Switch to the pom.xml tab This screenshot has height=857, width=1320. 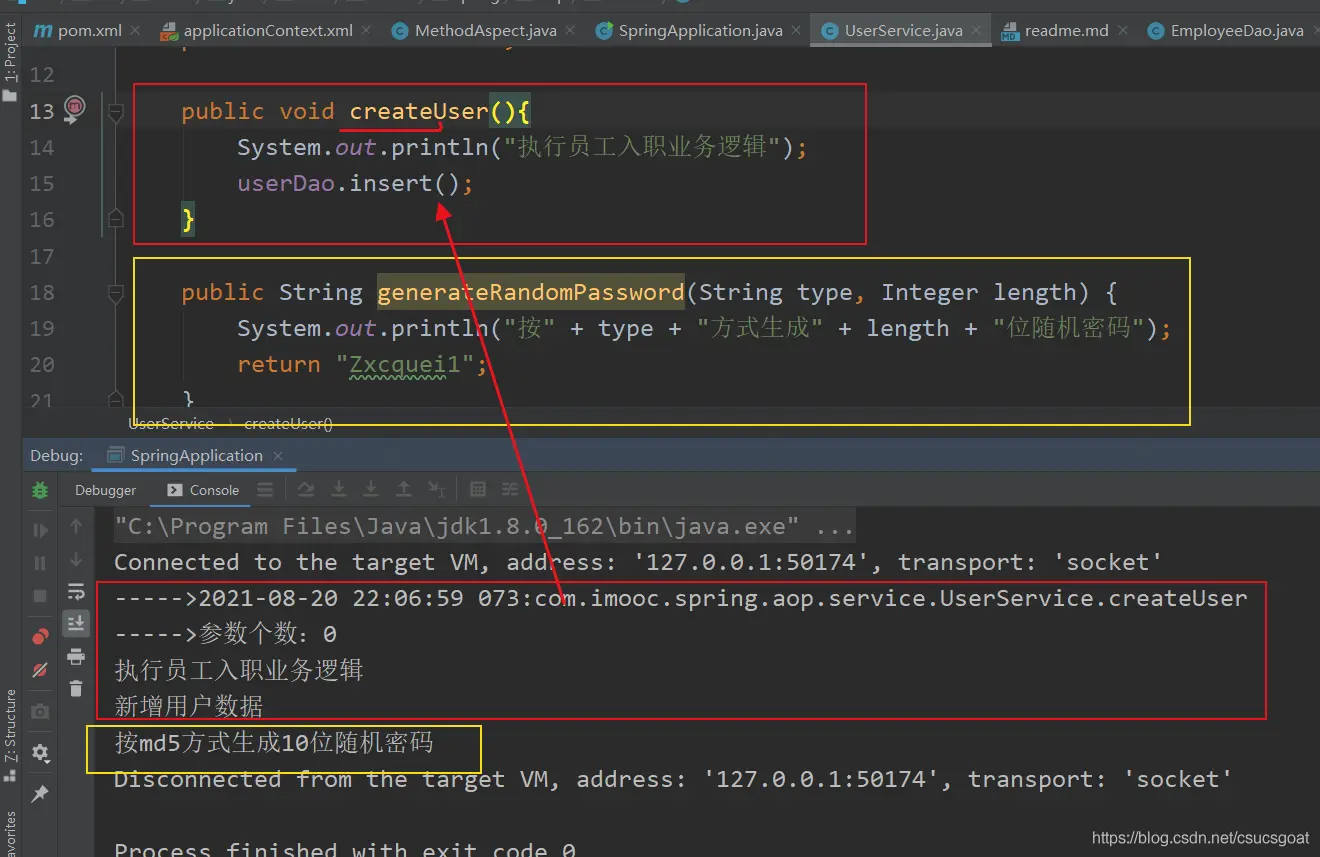tap(90, 30)
